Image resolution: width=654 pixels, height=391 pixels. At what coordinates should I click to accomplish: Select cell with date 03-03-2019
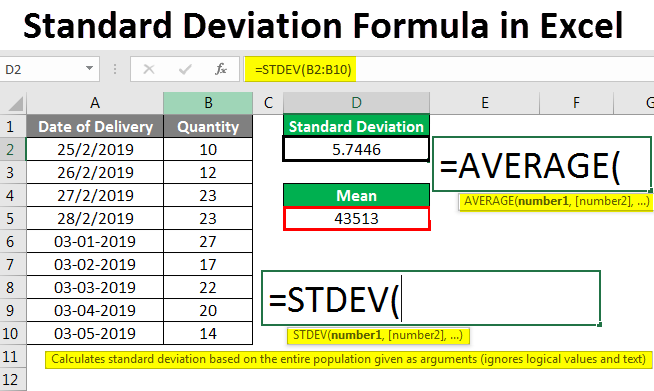pos(95,287)
